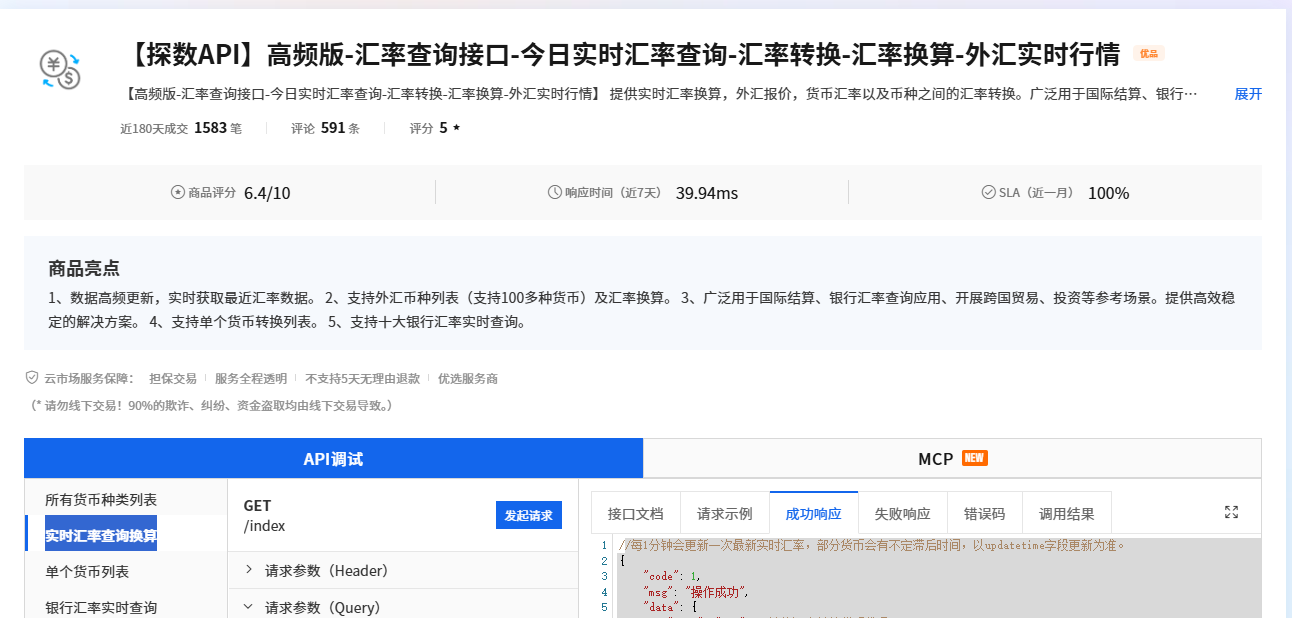Click the fullscreen expand icon on the response panel
The width and height of the screenshot is (1292, 618).
coord(1231,511)
